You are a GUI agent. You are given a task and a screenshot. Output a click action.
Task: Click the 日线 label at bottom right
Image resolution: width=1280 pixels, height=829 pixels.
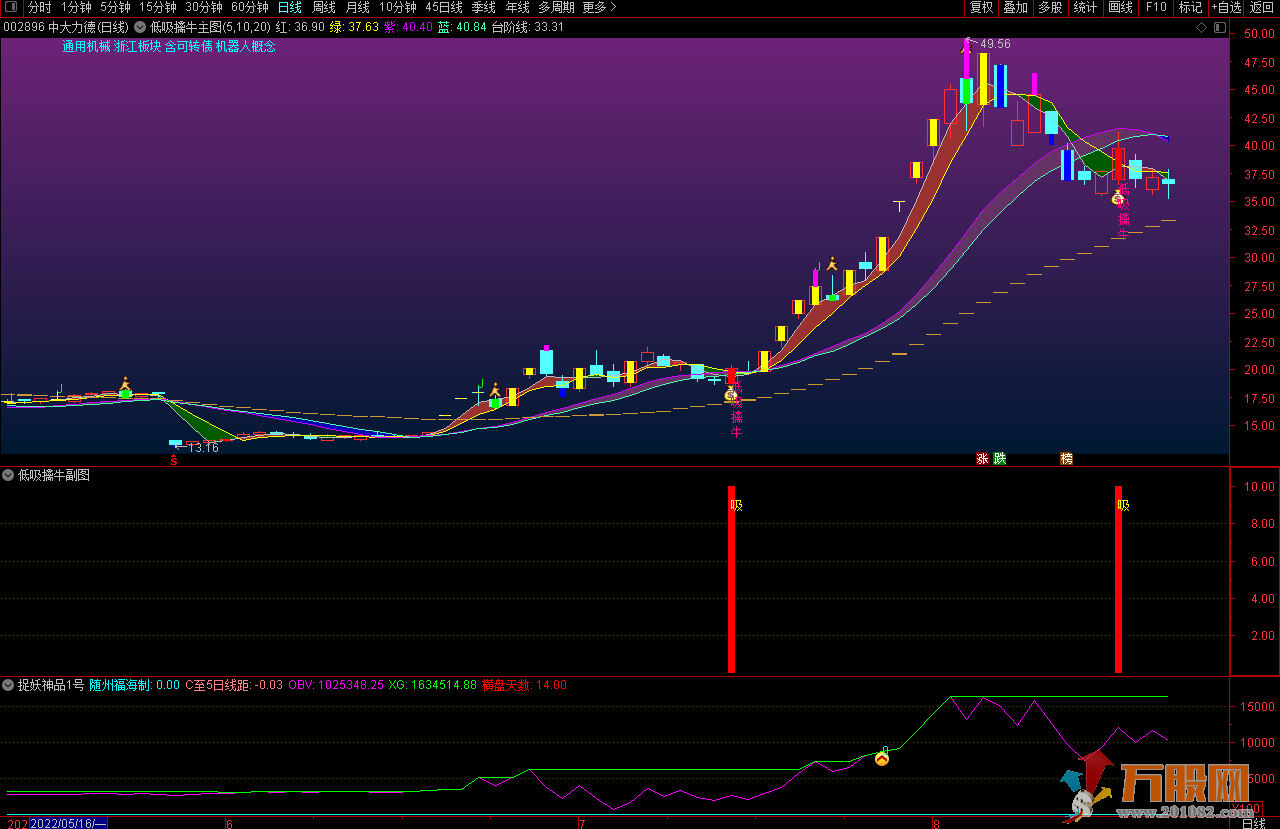(x=1253, y=823)
